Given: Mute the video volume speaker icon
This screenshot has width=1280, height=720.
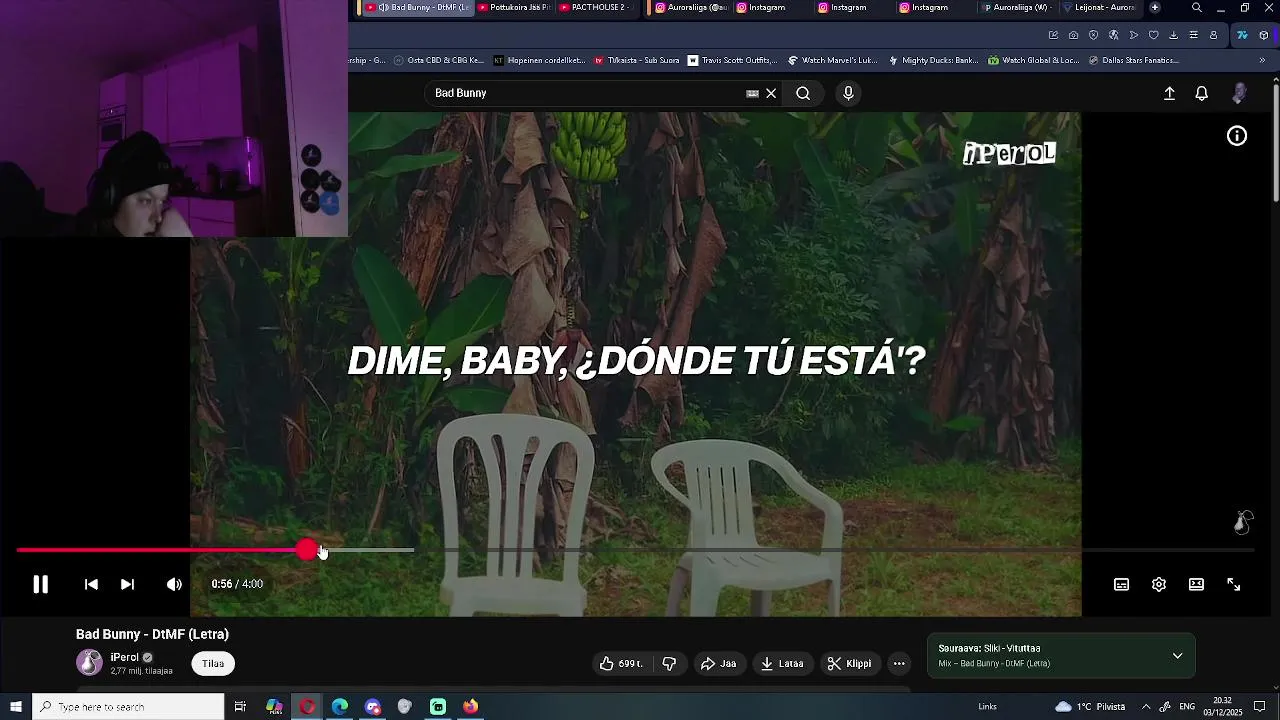Looking at the screenshot, I should pos(174,584).
